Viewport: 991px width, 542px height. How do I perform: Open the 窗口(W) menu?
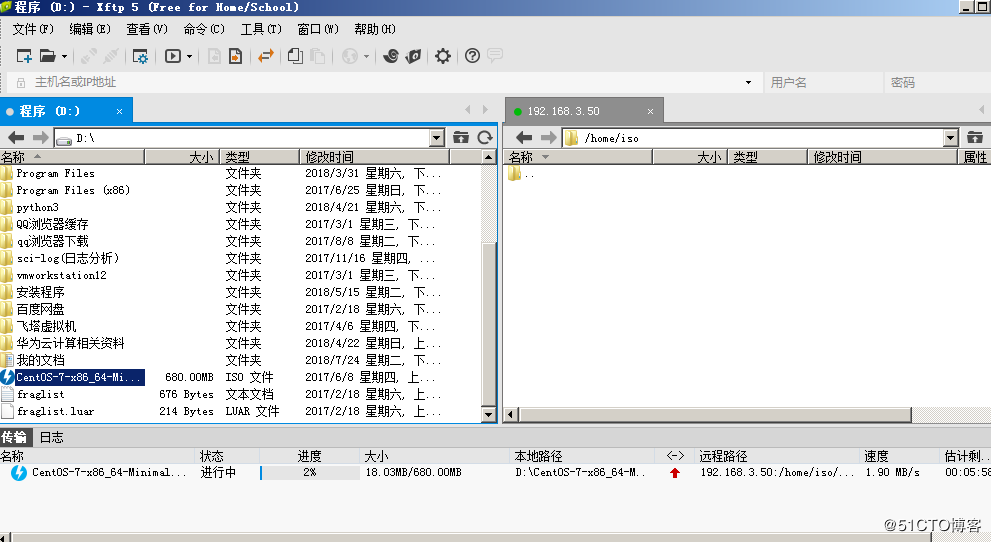[318, 29]
